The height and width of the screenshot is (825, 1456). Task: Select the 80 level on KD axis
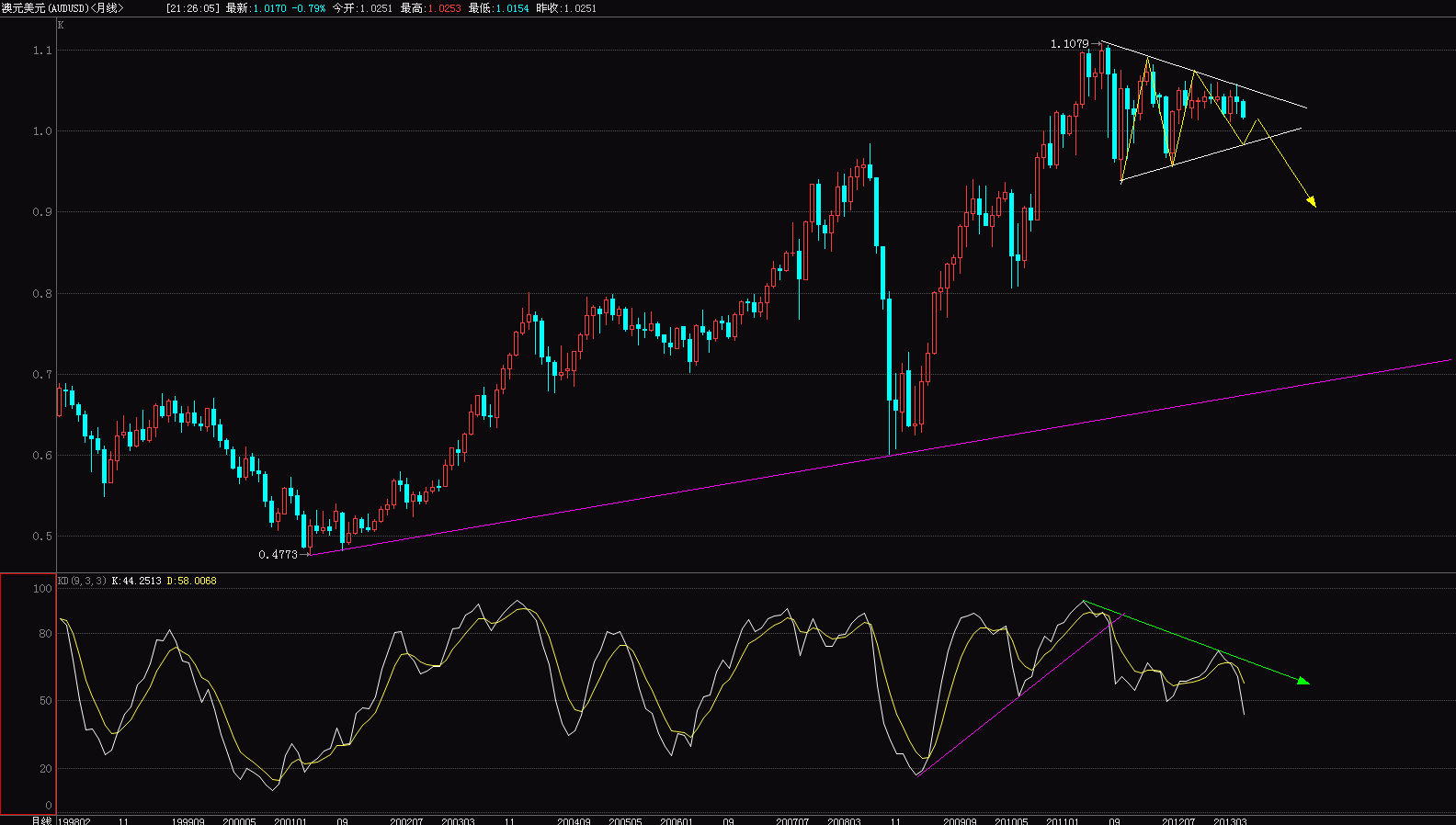point(46,634)
